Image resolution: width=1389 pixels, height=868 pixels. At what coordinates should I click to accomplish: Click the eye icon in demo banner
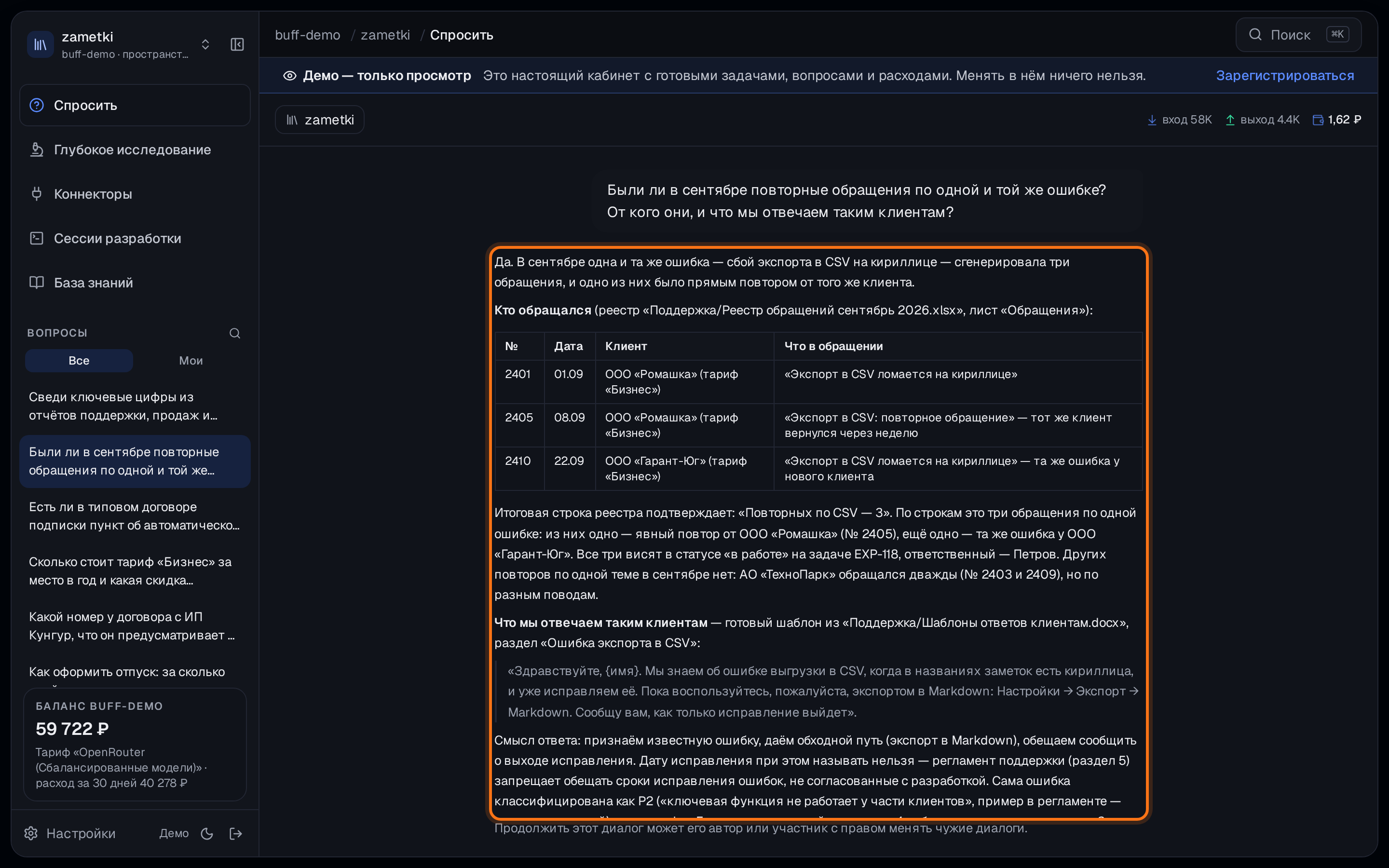(x=290, y=76)
